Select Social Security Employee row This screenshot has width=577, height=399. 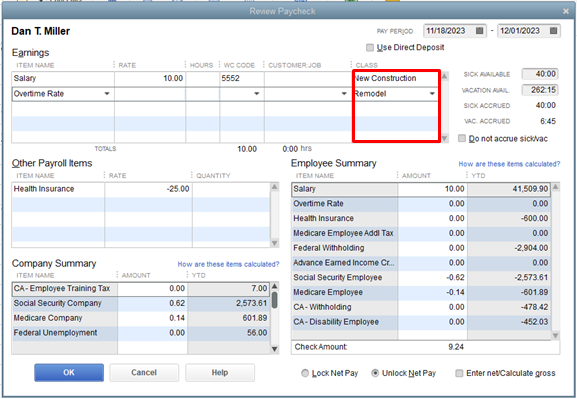(x=421, y=277)
